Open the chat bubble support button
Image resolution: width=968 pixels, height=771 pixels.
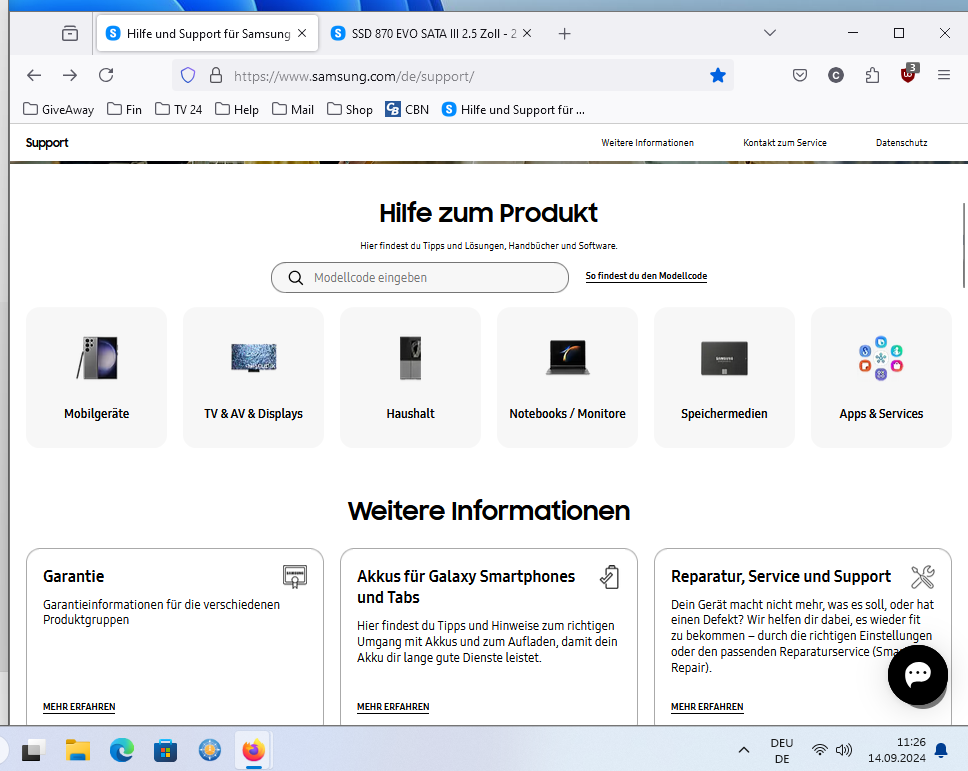917,674
